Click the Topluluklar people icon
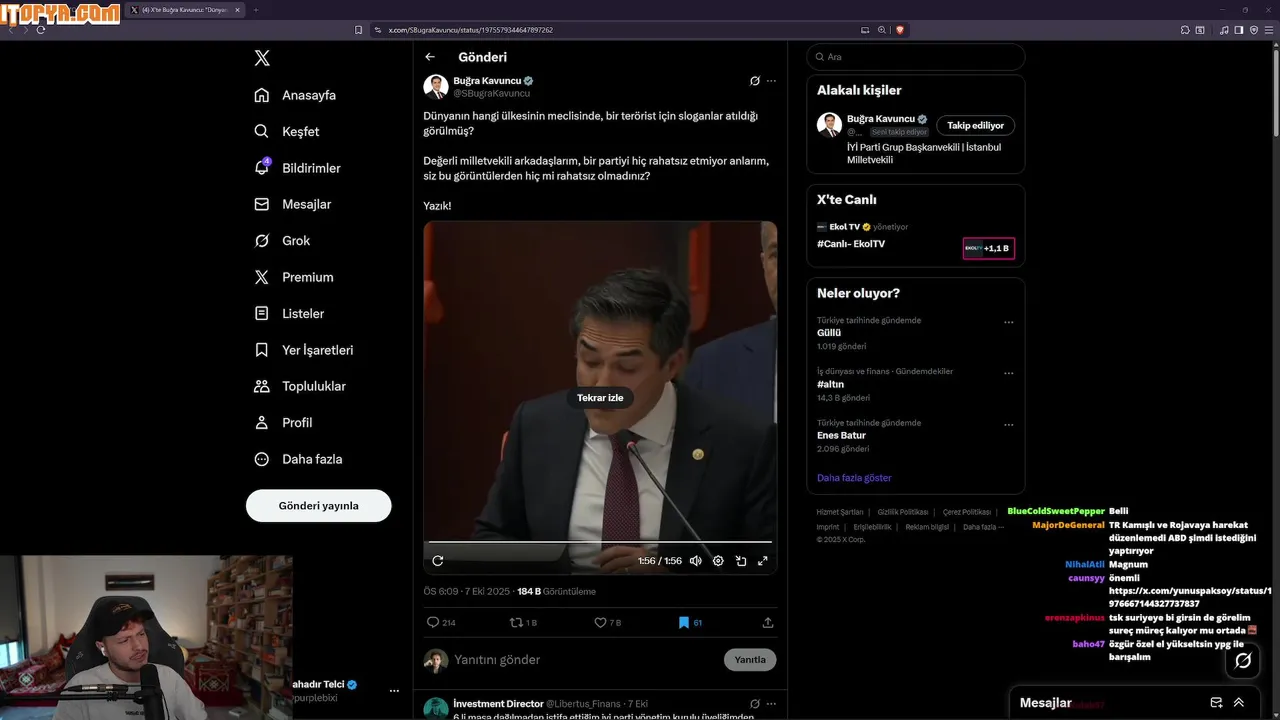This screenshot has width=1280, height=720. coord(262,386)
